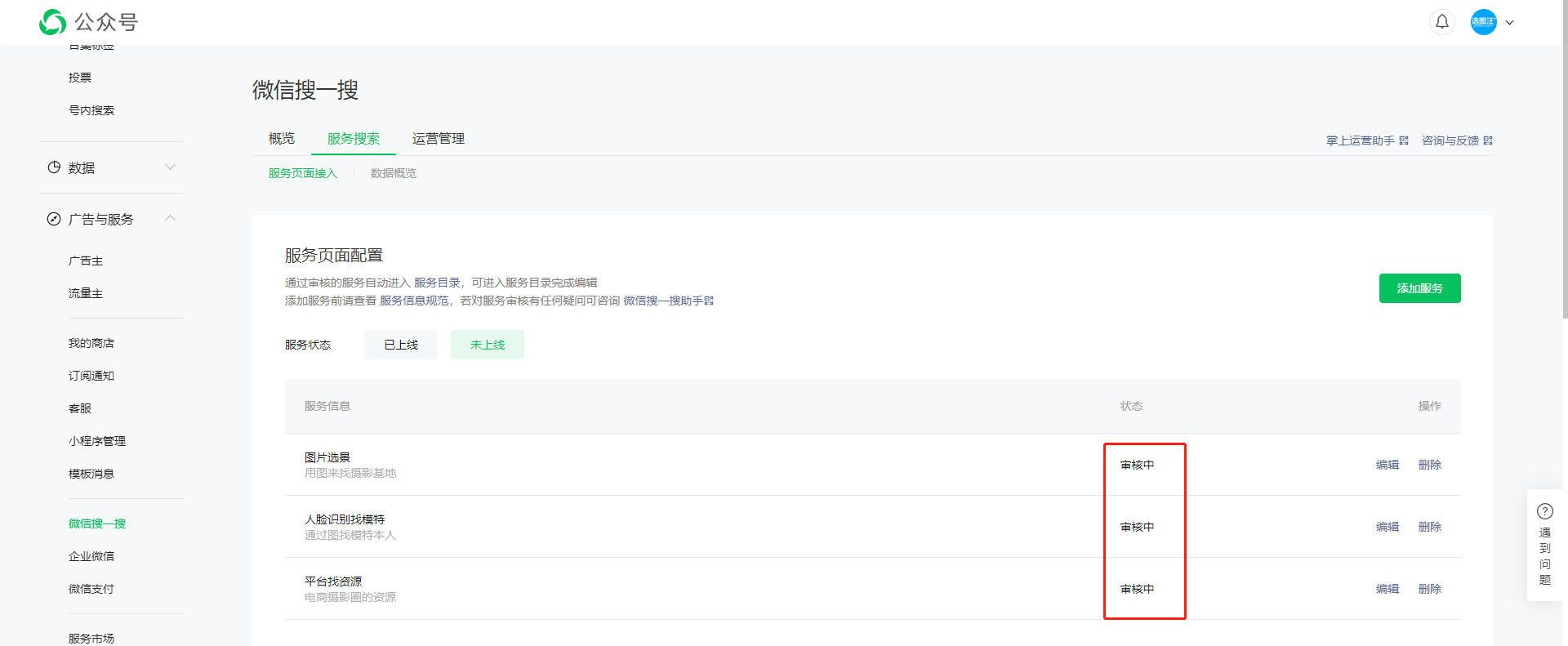Click the 数据 pie chart icon
The image size is (1568, 646).
(54, 167)
